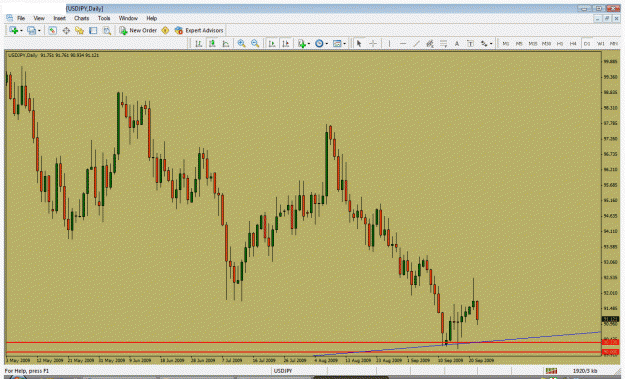
Task: Click the Zoom In magnifier
Action: [241, 44]
